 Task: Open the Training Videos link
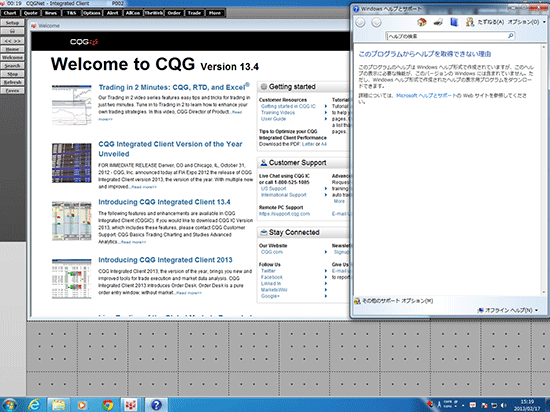(x=278, y=113)
